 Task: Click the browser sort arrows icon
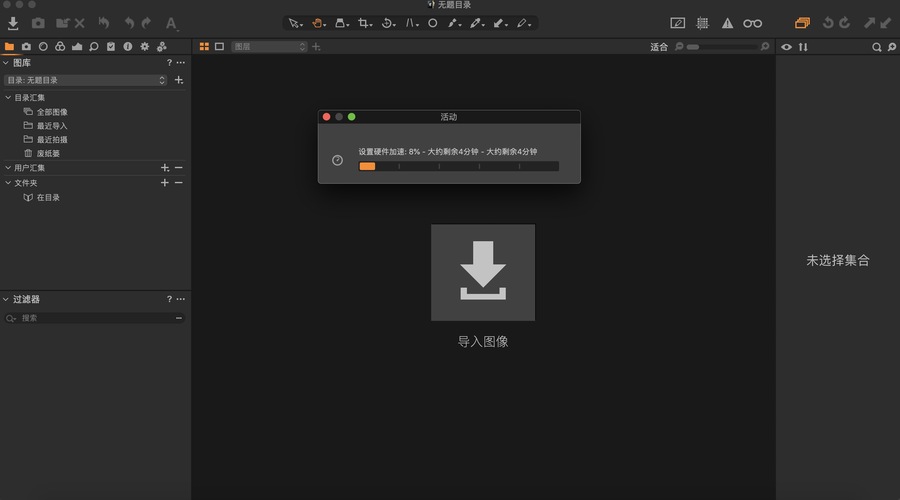pyautogui.click(x=803, y=47)
